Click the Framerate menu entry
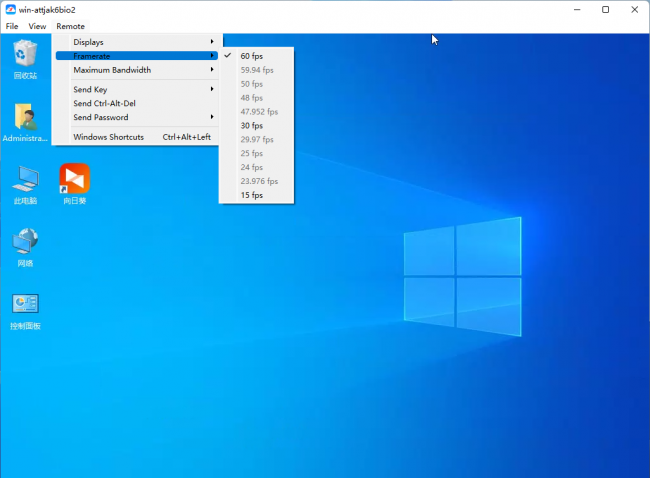 click(x=137, y=56)
